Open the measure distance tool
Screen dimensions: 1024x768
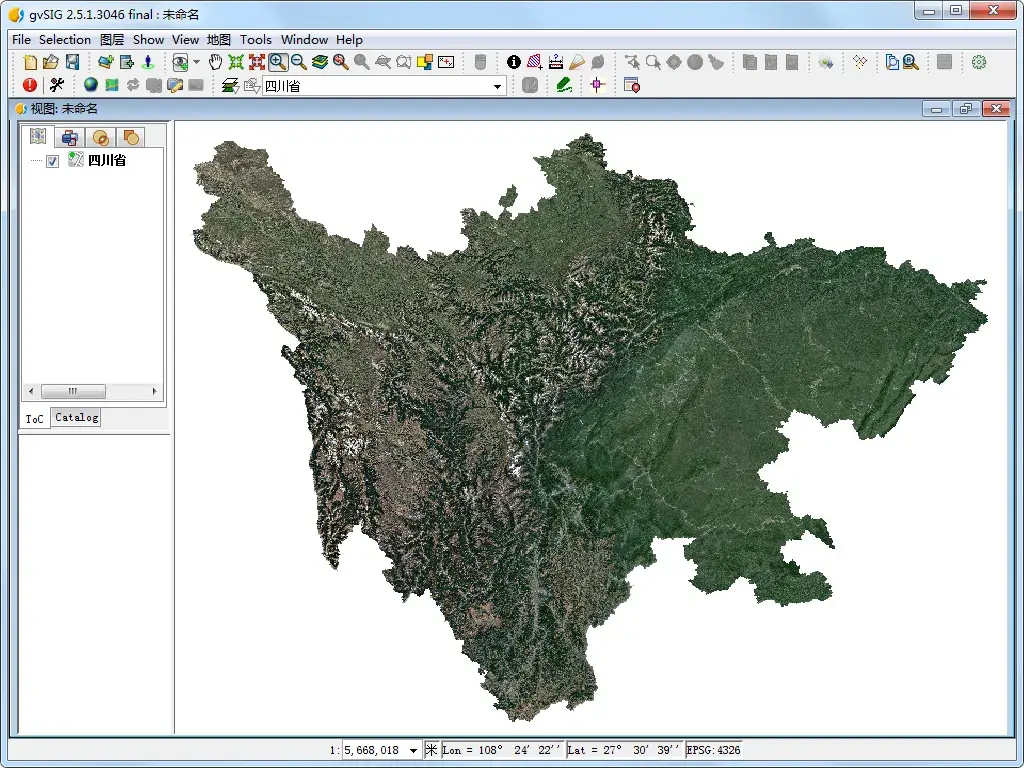[x=556, y=61]
